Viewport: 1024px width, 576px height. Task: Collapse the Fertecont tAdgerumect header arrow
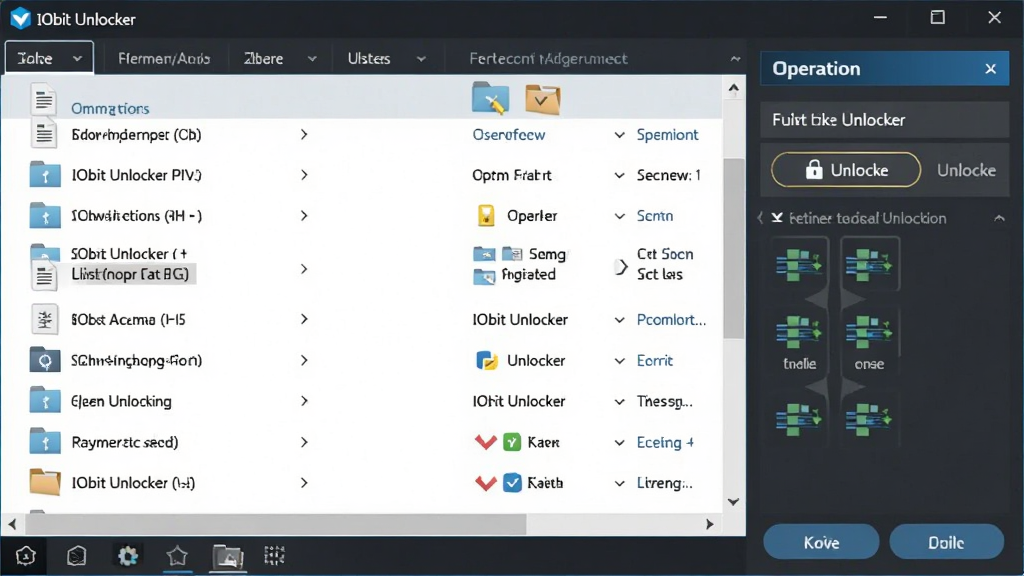click(735, 59)
